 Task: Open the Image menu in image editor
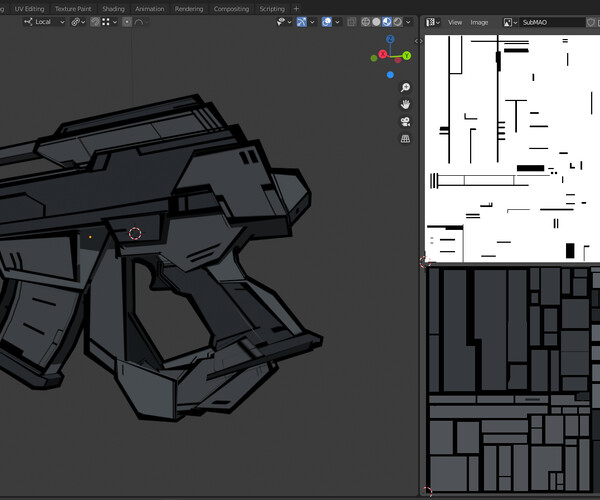(480, 21)
